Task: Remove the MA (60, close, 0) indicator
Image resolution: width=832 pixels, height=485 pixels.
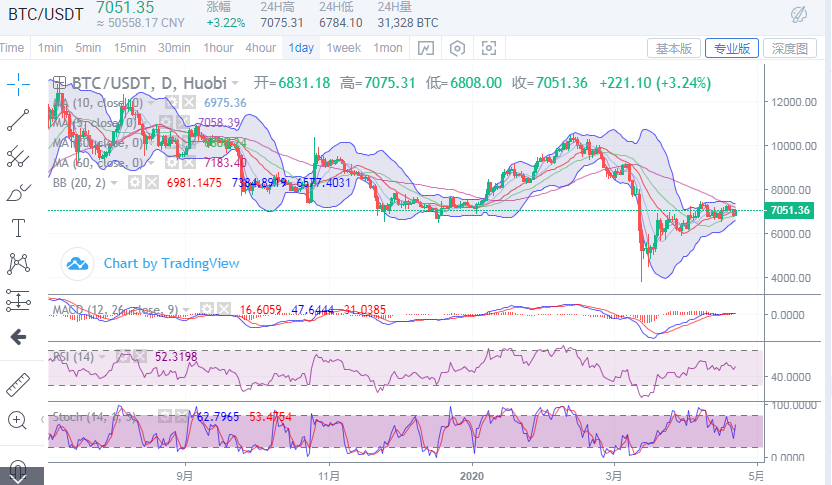Action: 189,162
